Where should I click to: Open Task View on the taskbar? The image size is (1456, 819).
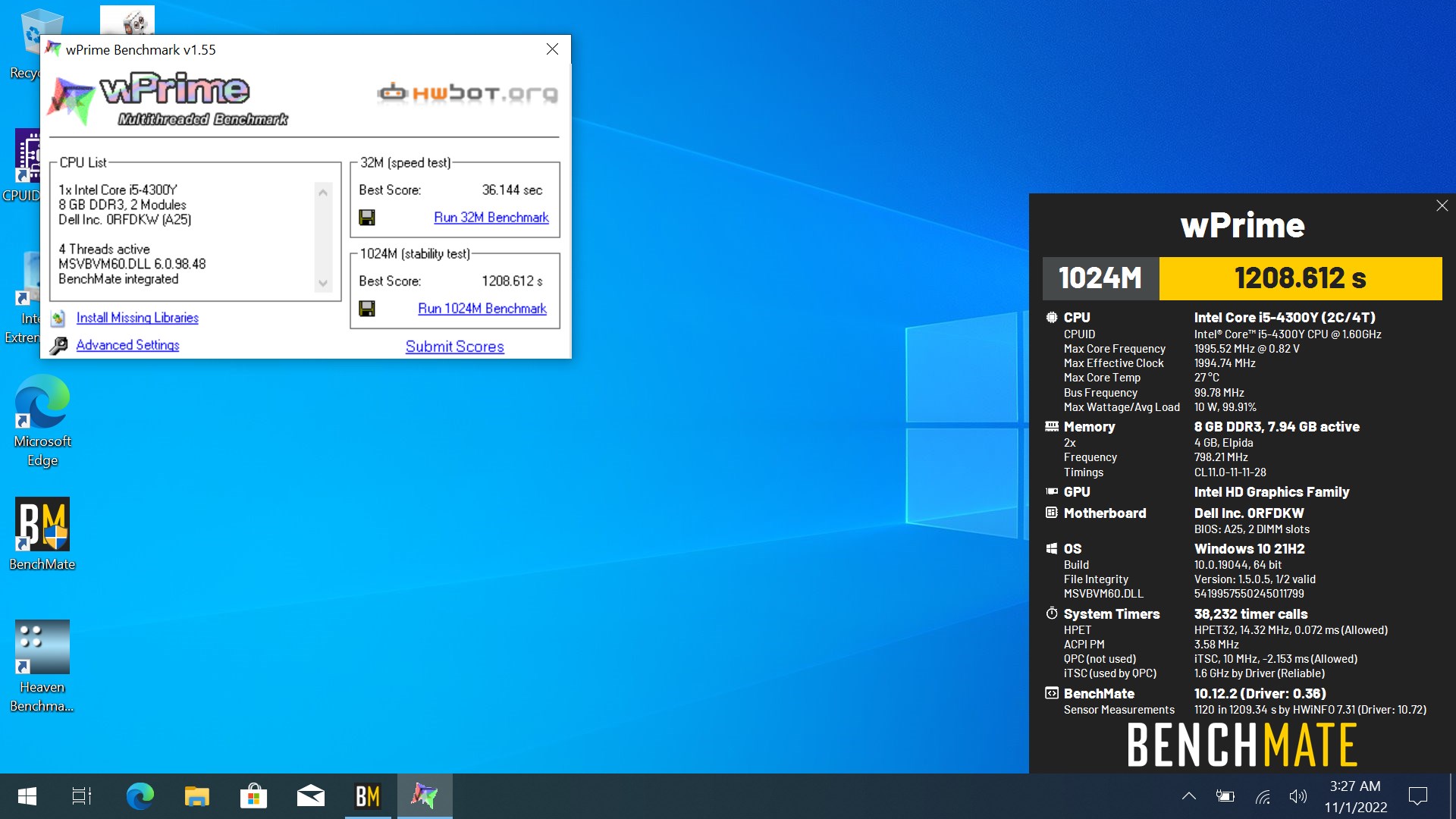(82, 796)
